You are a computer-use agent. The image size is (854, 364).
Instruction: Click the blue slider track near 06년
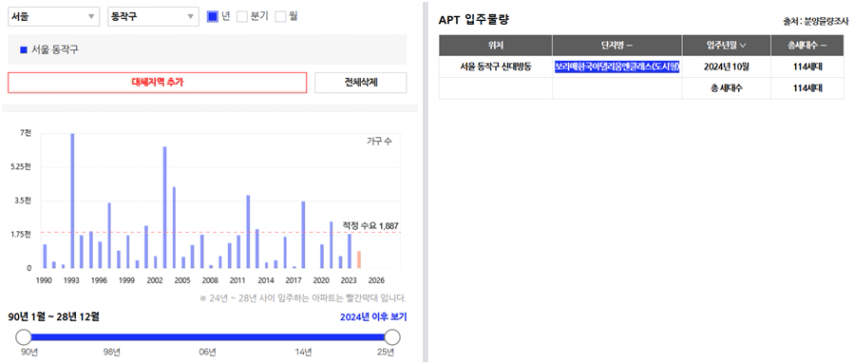click(208, 337)
